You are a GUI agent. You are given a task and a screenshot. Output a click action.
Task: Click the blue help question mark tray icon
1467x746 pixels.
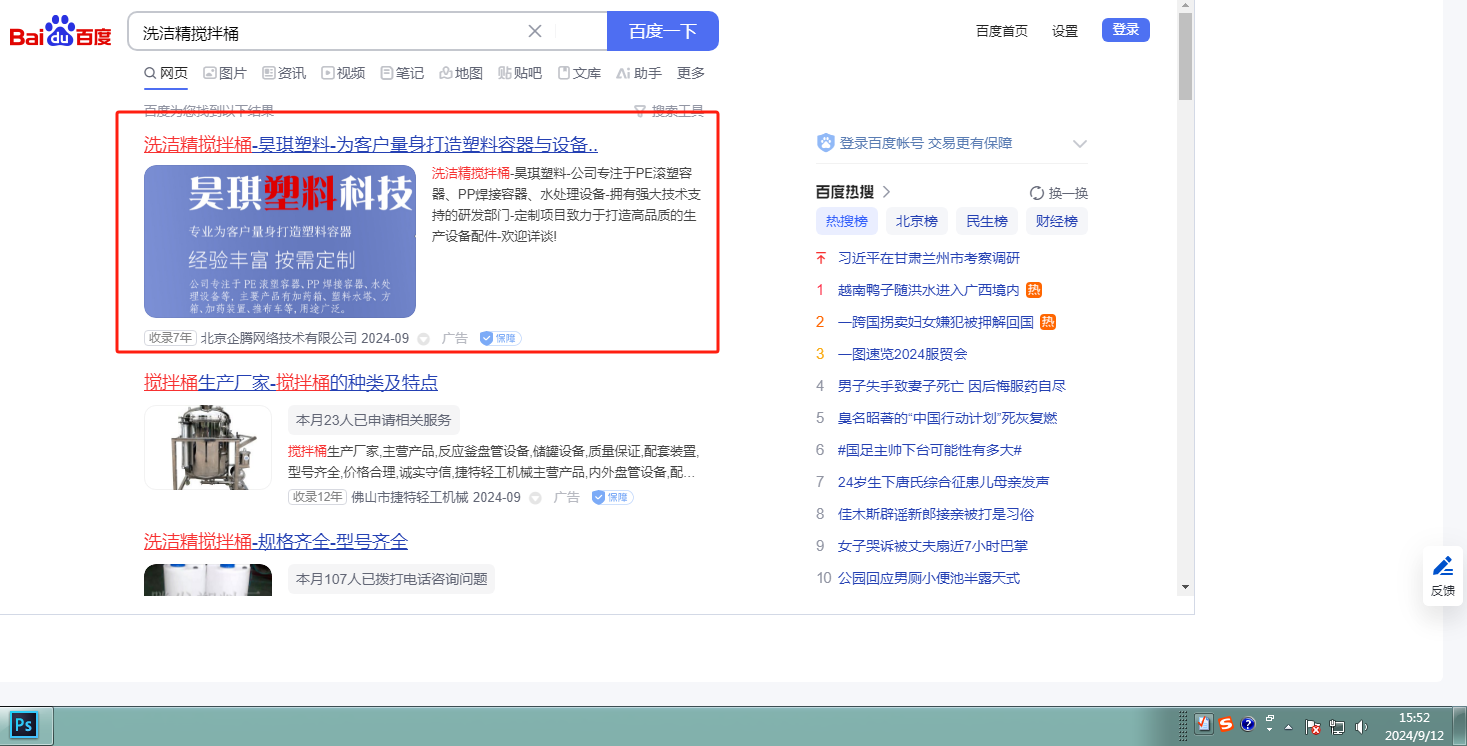coord(1247,724)
